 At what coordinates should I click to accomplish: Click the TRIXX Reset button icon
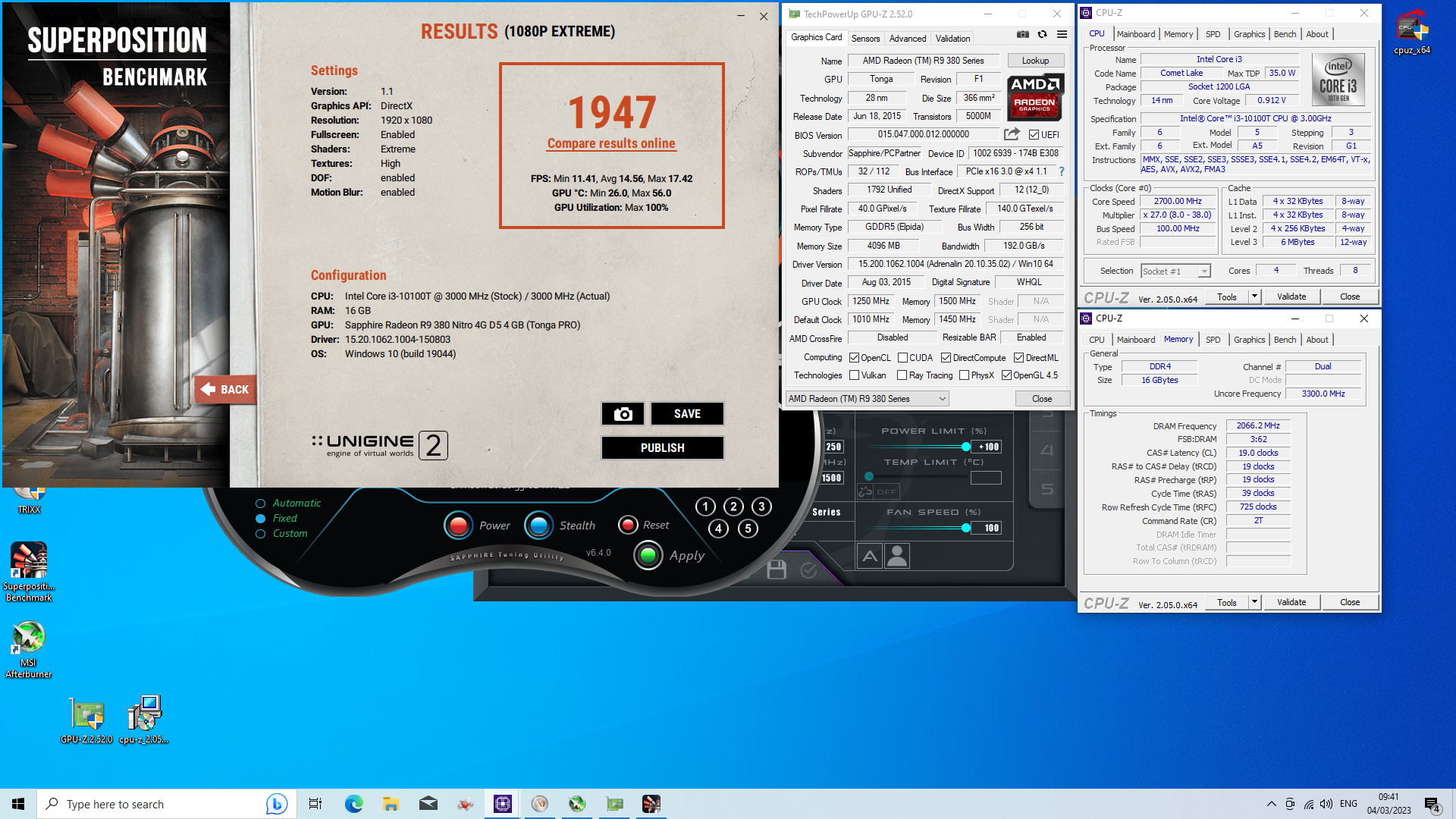point(628,525)
